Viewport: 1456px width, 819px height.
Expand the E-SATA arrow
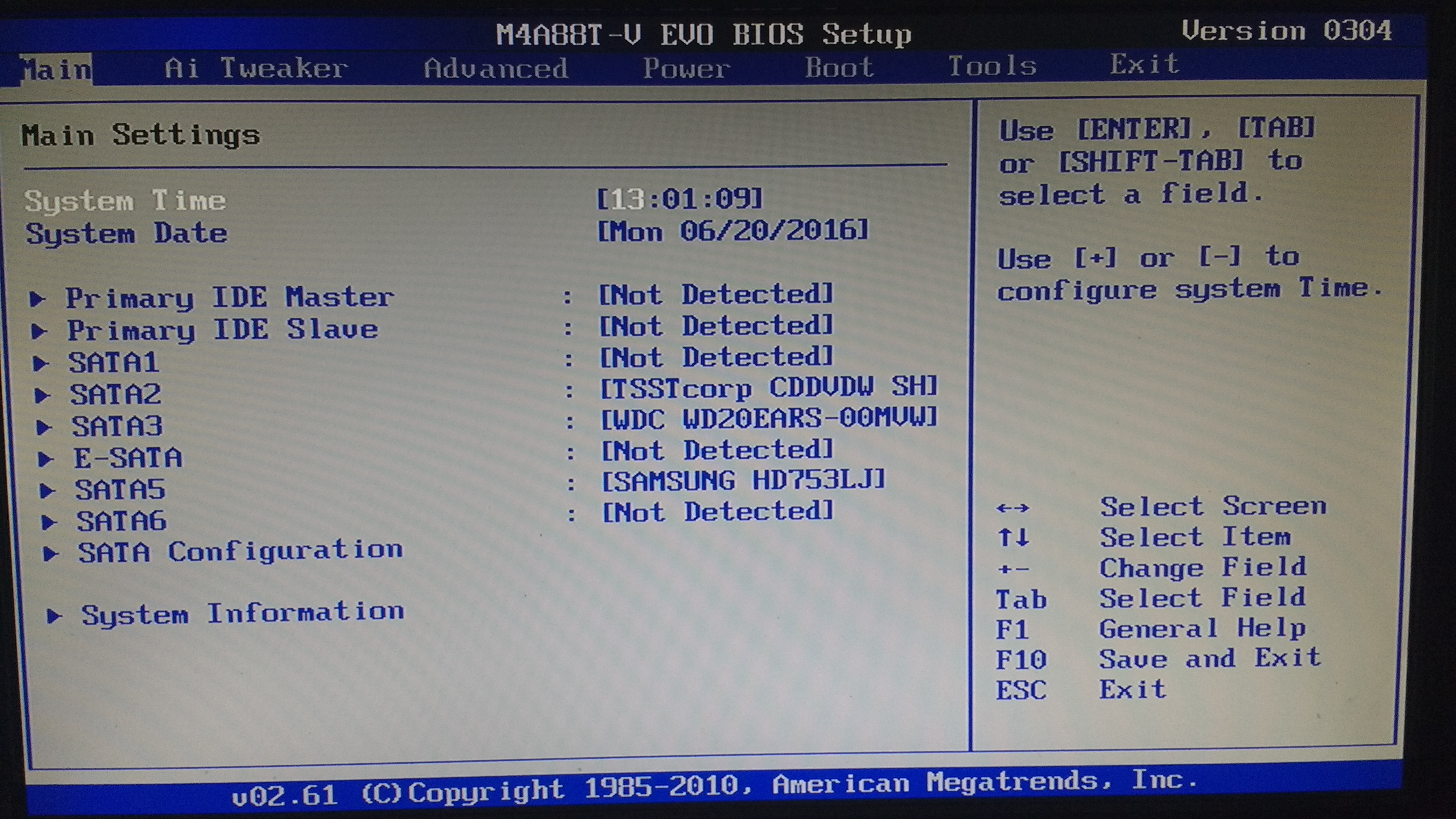click(x=46, y=459)
